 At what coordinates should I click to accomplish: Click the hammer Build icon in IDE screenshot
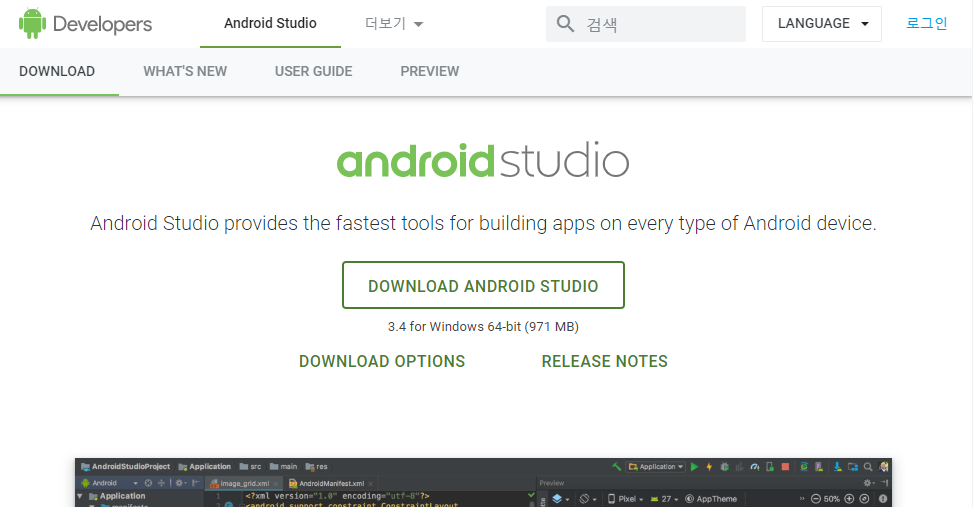(x=616, y=467)
